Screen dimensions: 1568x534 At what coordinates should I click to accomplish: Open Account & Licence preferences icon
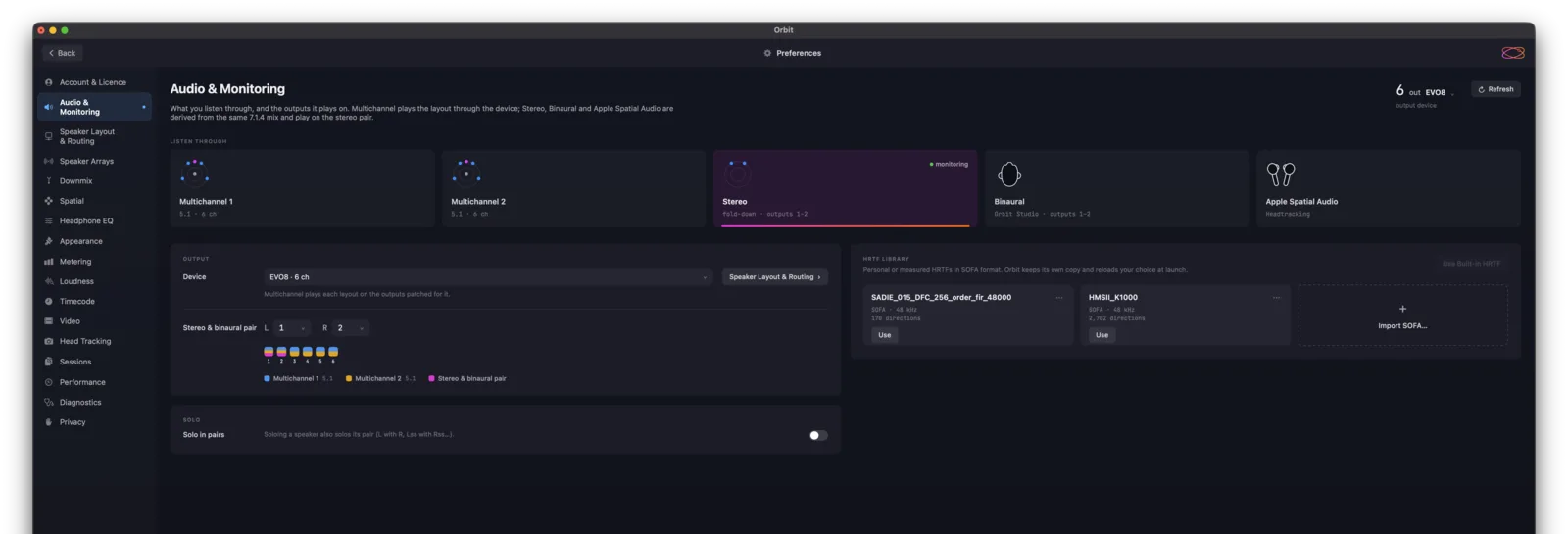(49, 82)
